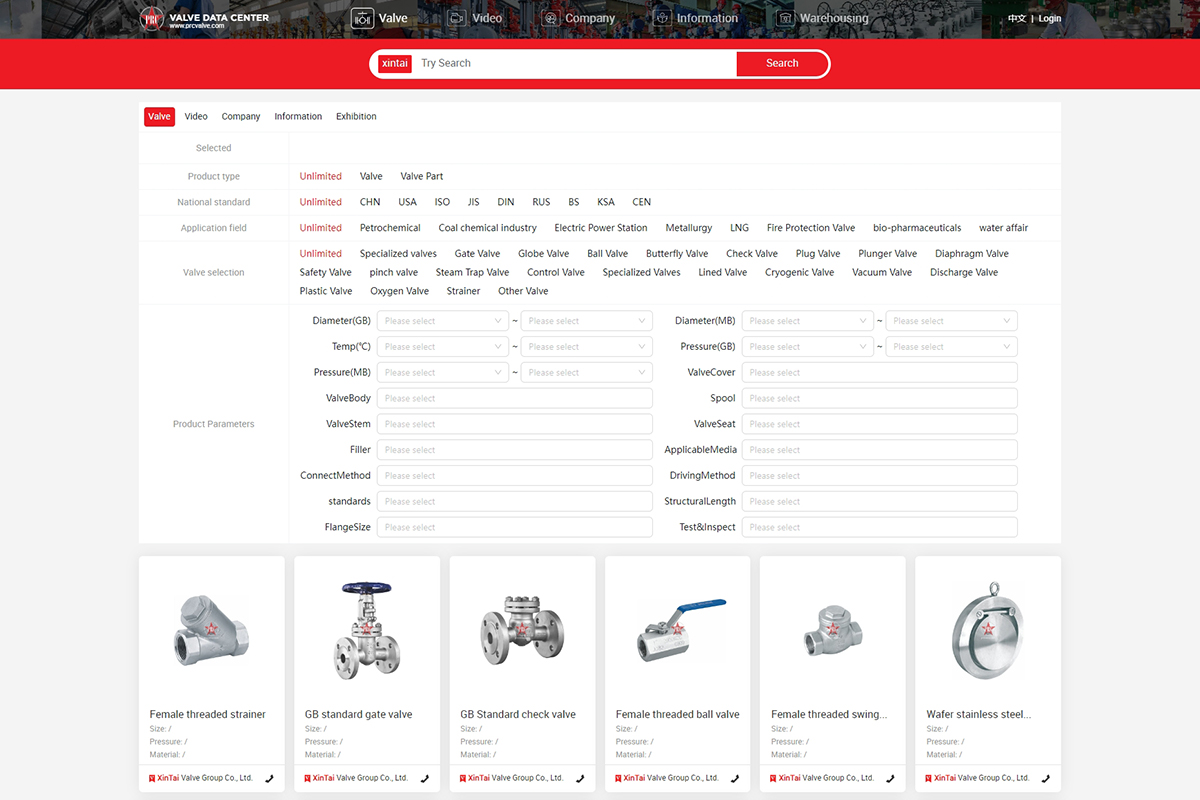Switch to the Exhibition tab
This screenshot has width=1200, height=800.
pos(356,117)
